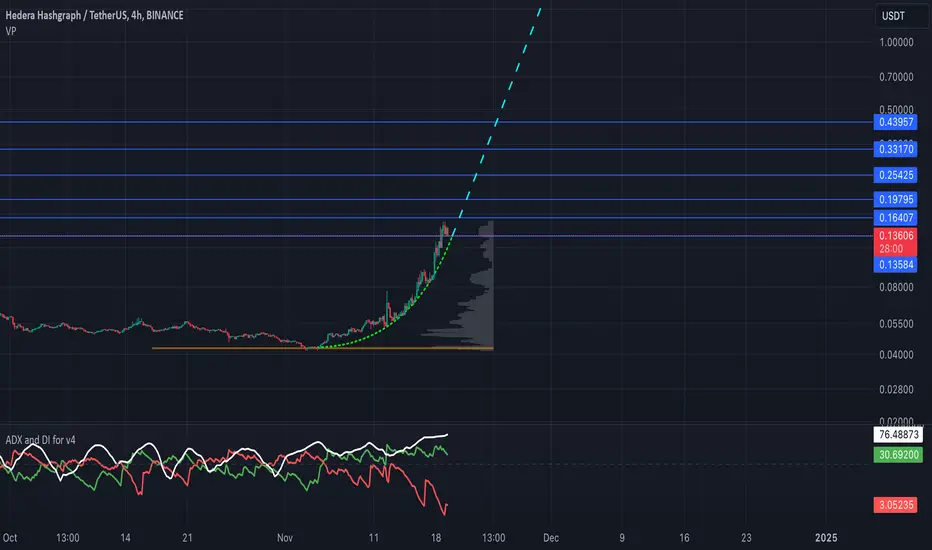
Task: Click the Nov date on time axis
Action: pyautogui.click(x=285, y=538)
